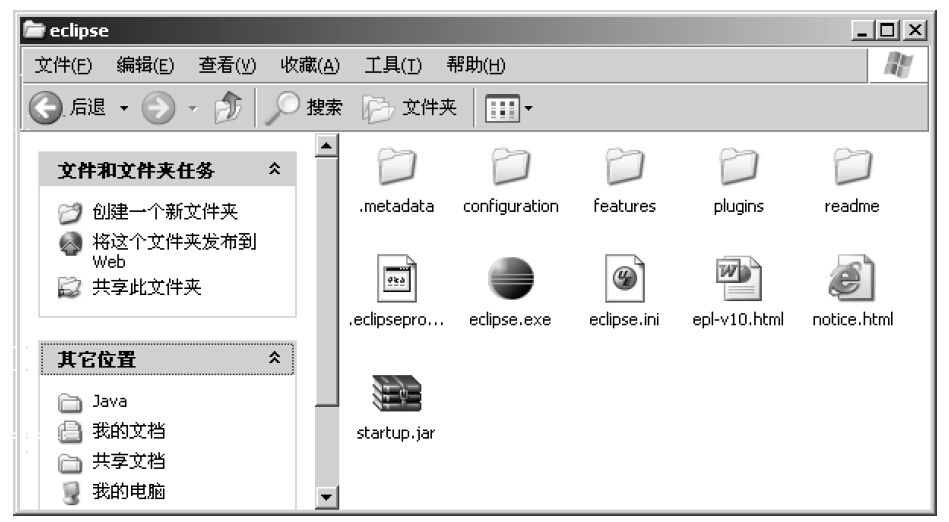
Task: Click 共享此文件夹 link
Action: tap(147, 287)
